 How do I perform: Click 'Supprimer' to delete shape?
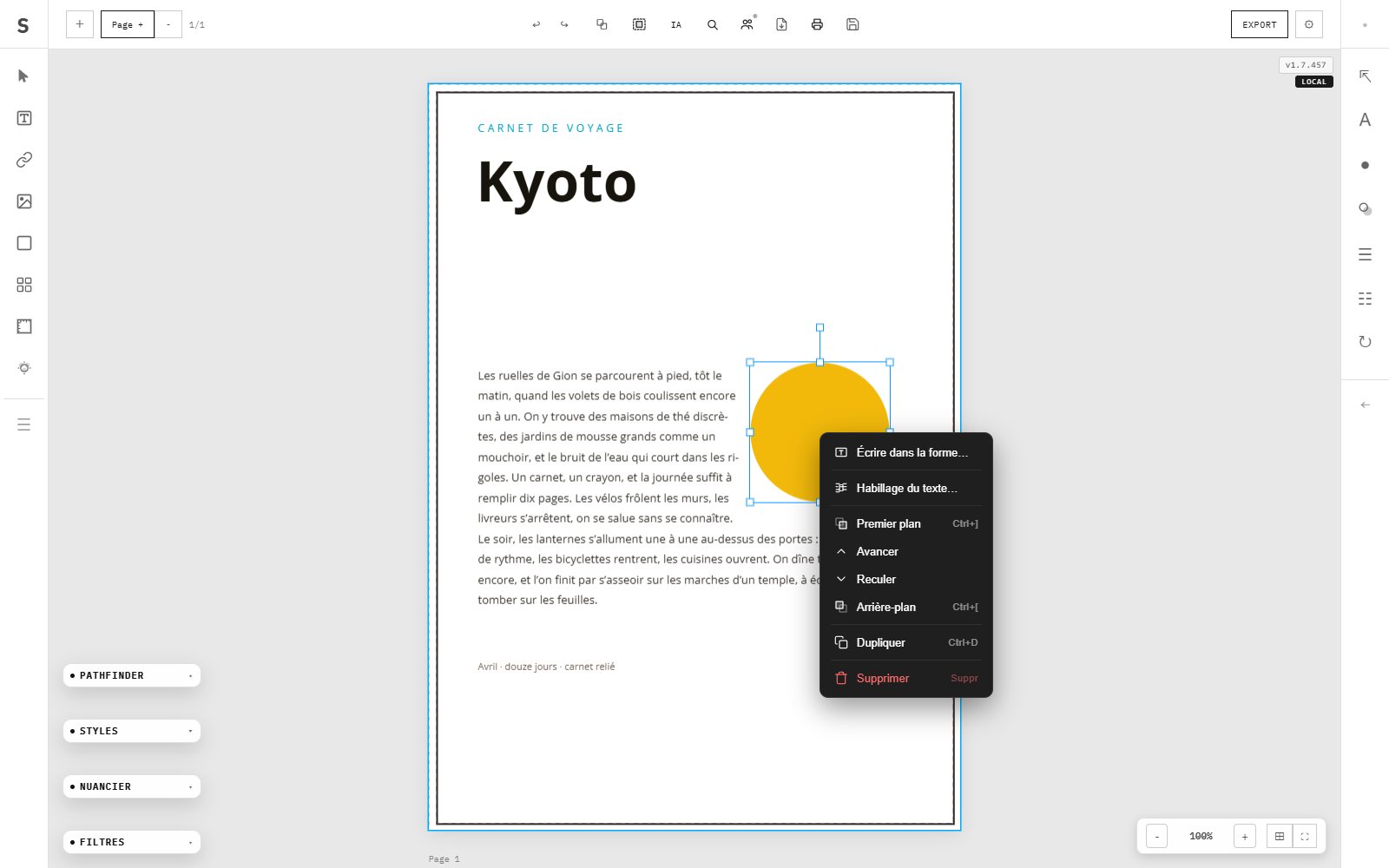pos(906,678)
